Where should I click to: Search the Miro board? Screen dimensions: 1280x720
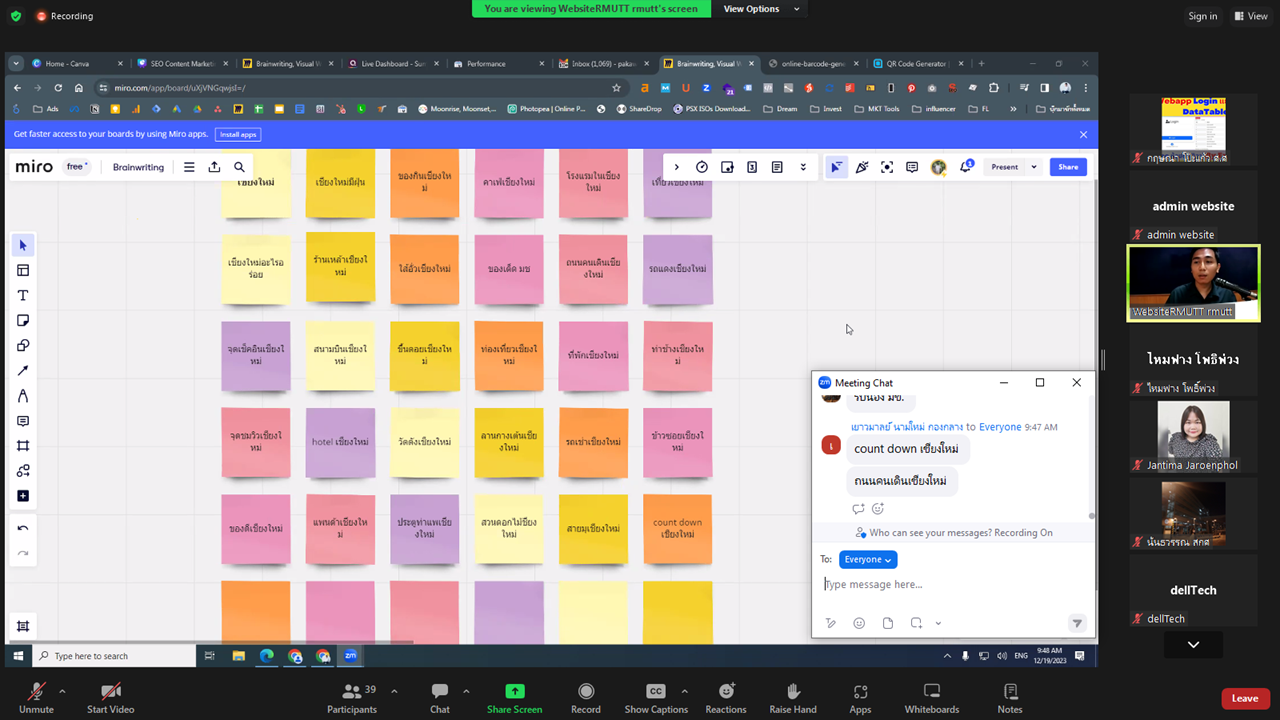coord(239,167)
